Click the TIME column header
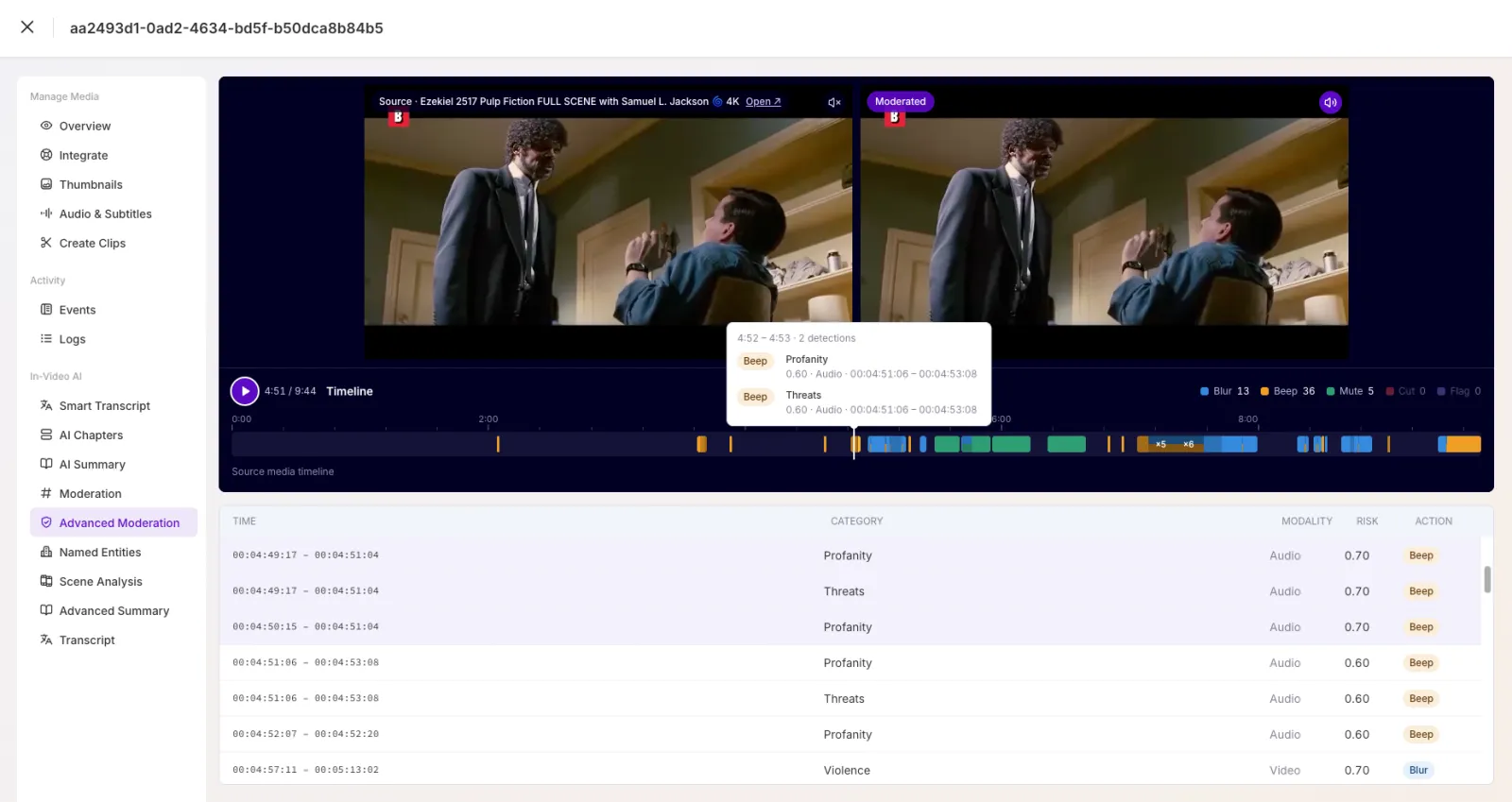The width and height of the screenshot is (1512, 802). click(245, 521)
